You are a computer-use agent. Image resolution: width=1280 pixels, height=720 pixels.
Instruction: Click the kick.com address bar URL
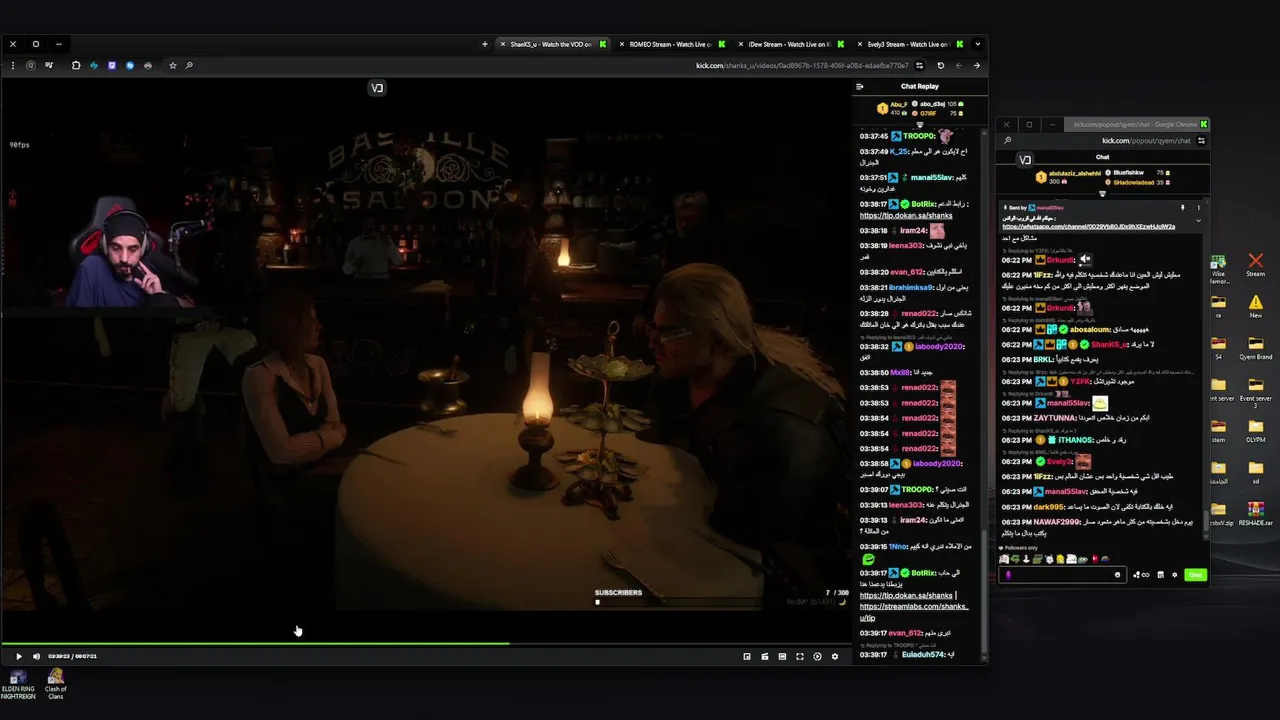(x=802, y=66)
